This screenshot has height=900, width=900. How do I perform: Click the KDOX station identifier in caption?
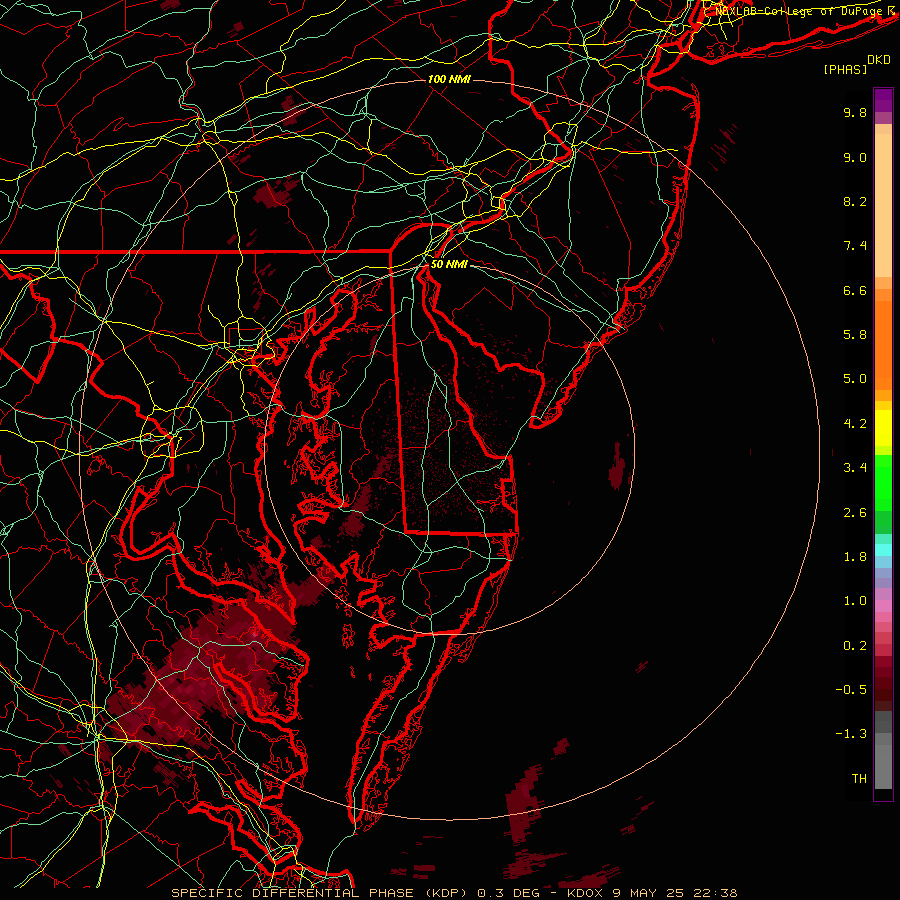(587, 893)
